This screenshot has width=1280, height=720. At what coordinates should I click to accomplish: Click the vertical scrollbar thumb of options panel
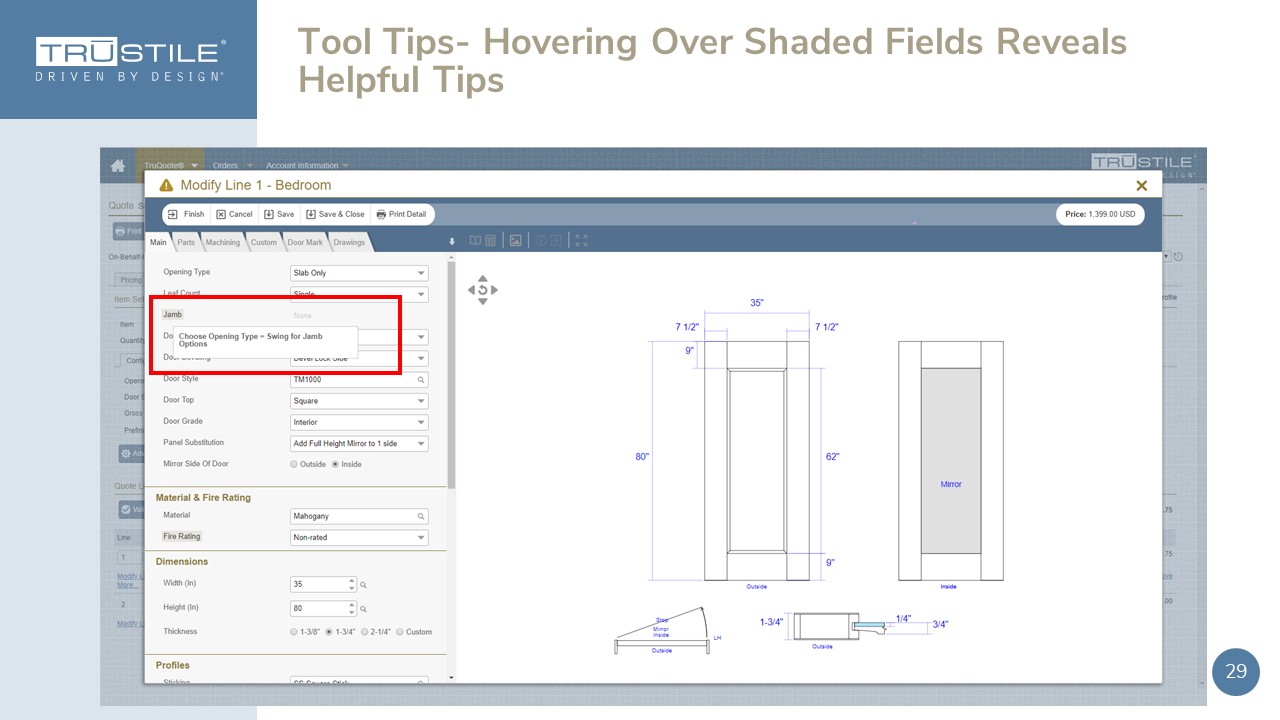click(450, 375)
